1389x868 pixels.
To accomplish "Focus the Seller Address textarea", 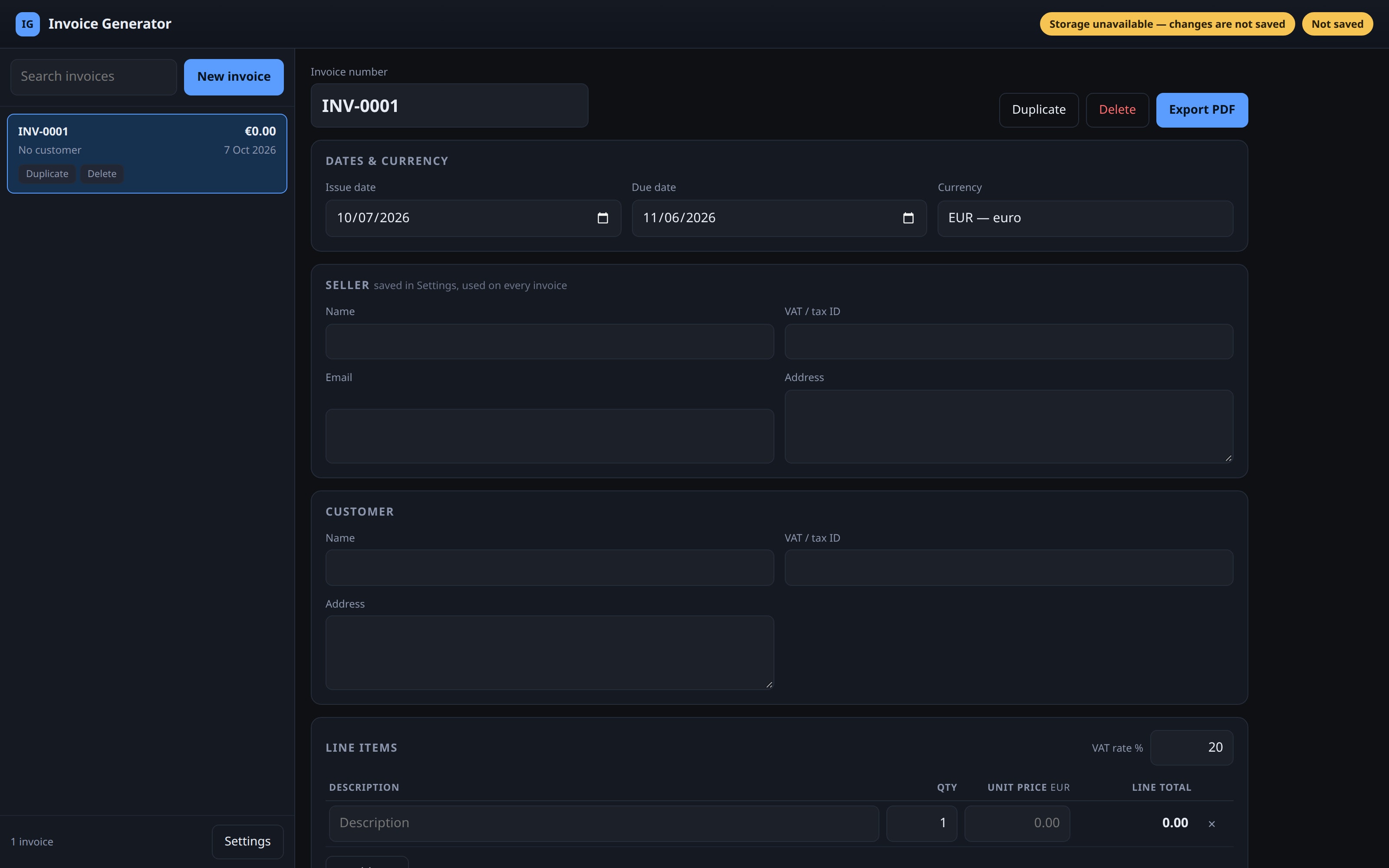I will [x=1008, y=427].
